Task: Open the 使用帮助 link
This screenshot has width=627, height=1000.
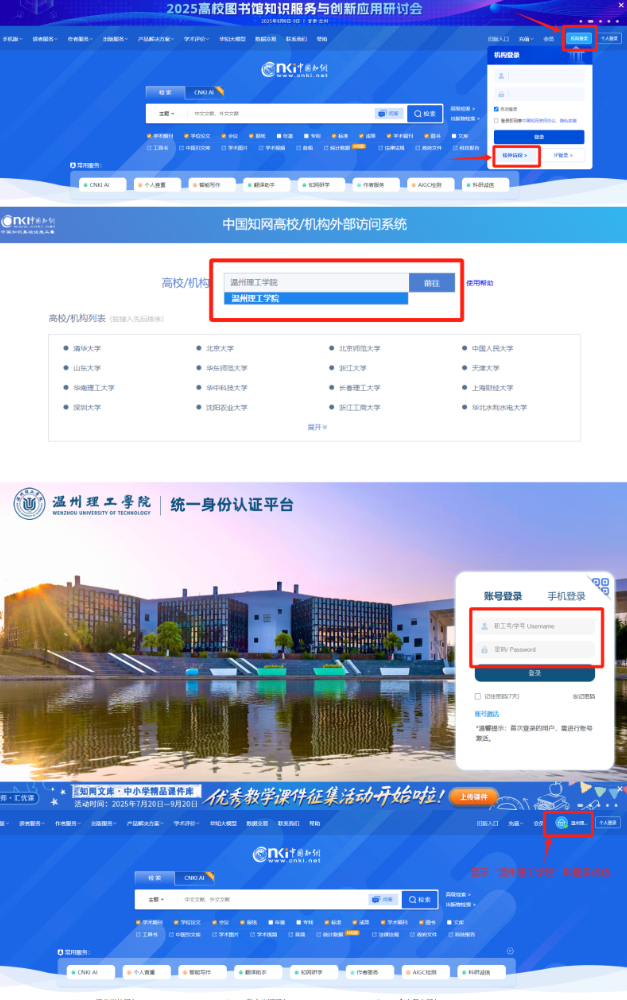Action: tap(480, 283)
